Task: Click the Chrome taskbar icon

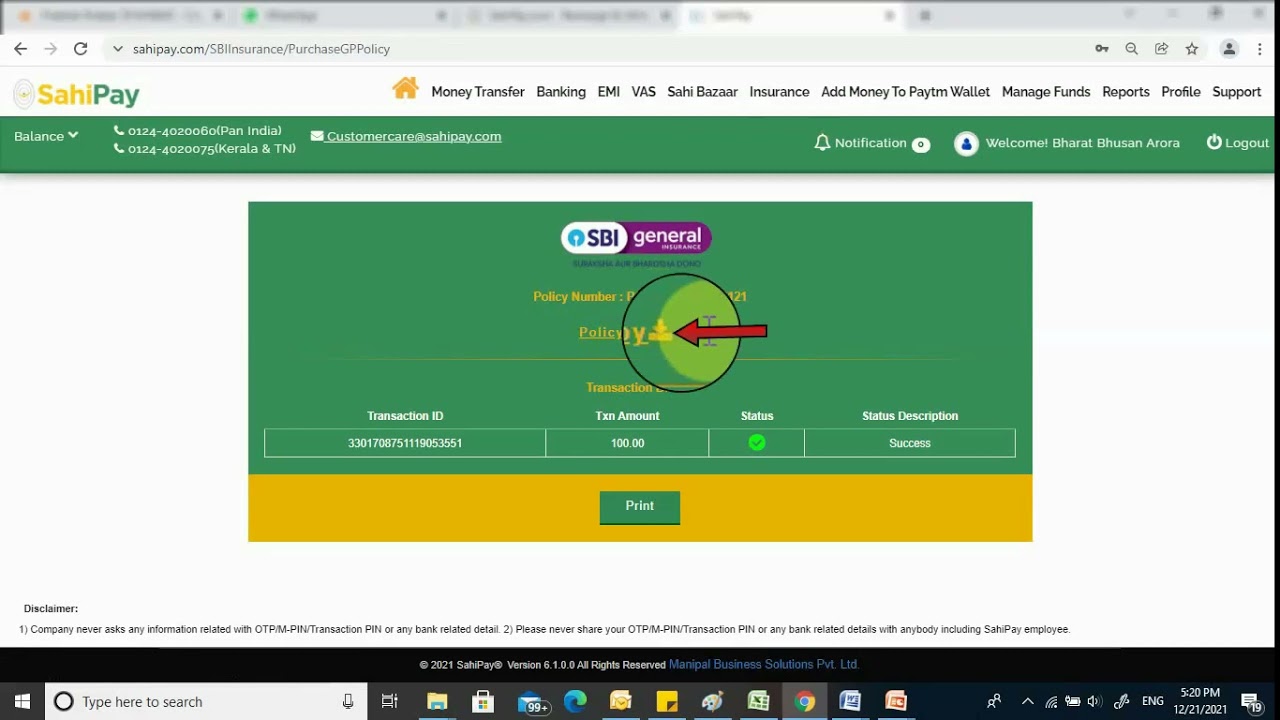Action: click(x=805, y=701)
